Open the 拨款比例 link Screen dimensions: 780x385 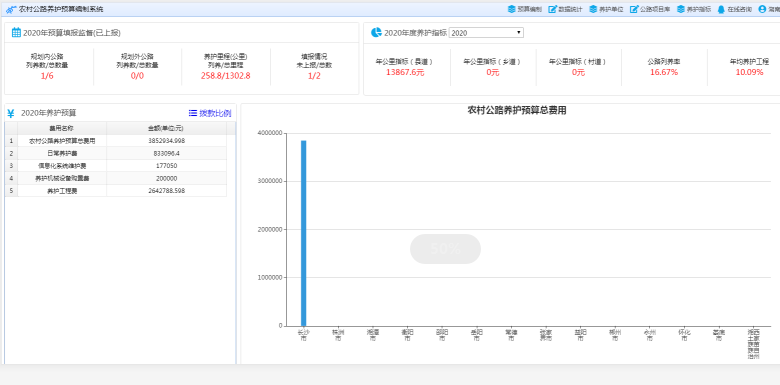coord(215,113)
